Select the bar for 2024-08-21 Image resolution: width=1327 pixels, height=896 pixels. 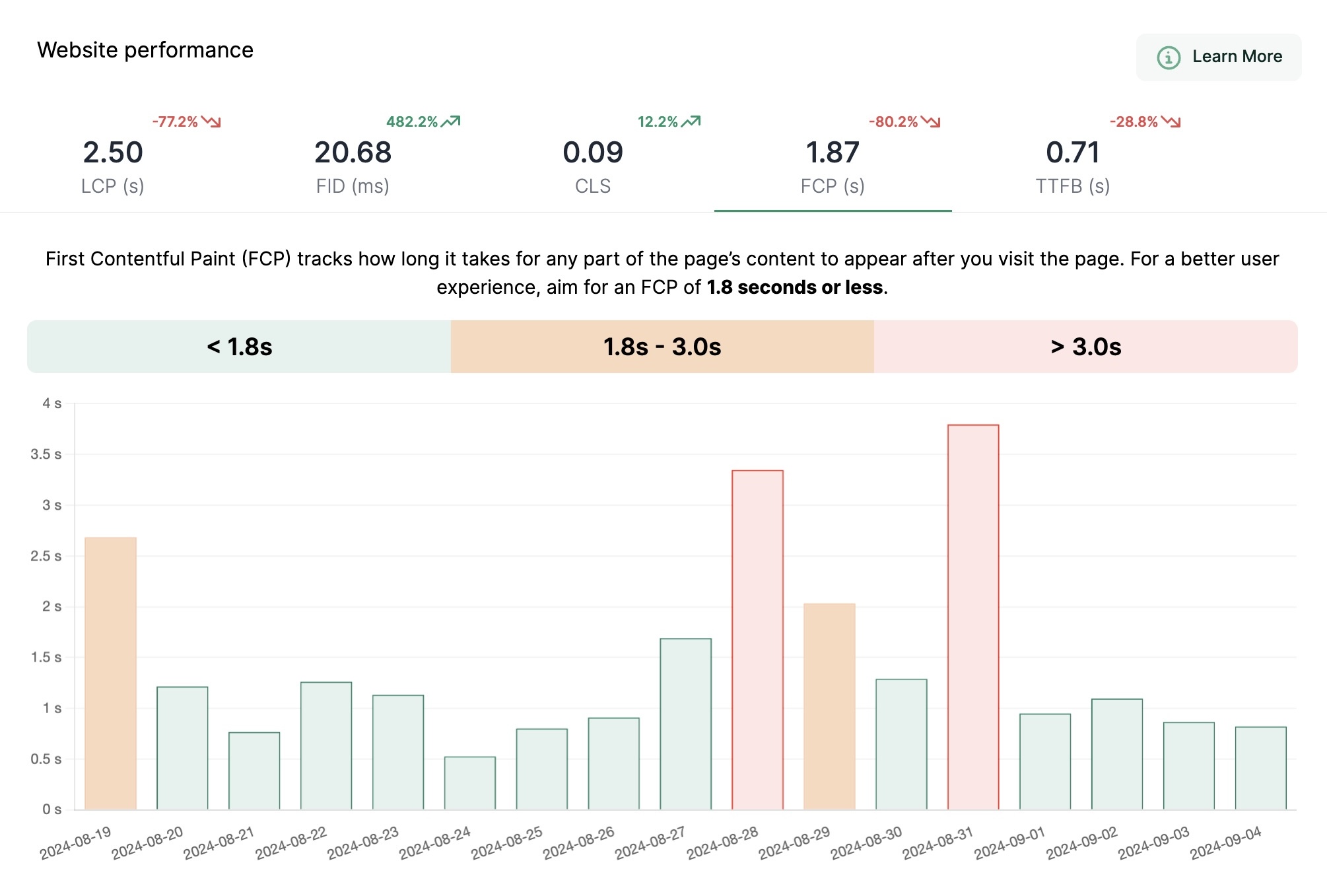tap(254, 771)
